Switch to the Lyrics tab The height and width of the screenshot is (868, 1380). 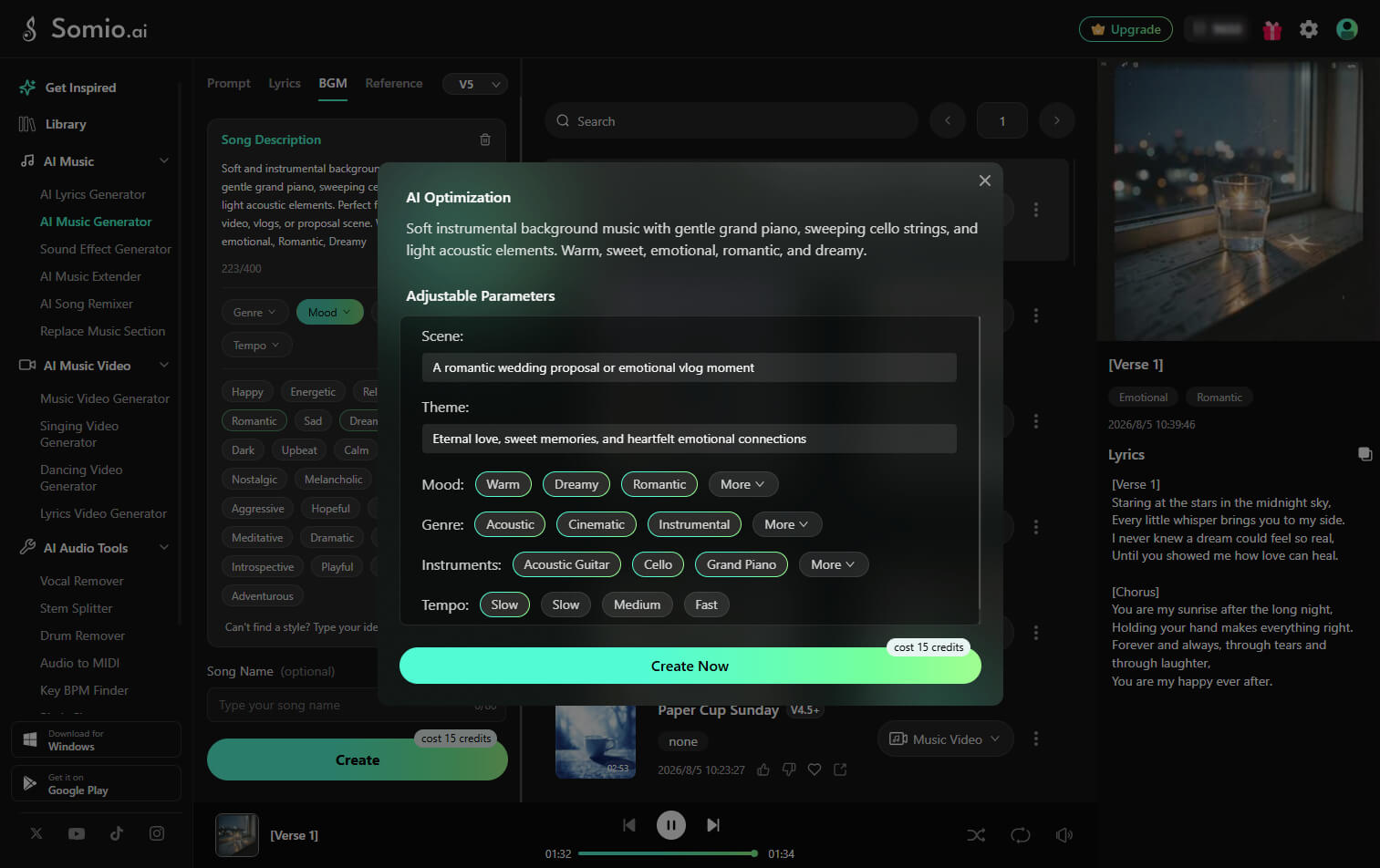click(285, 83)
